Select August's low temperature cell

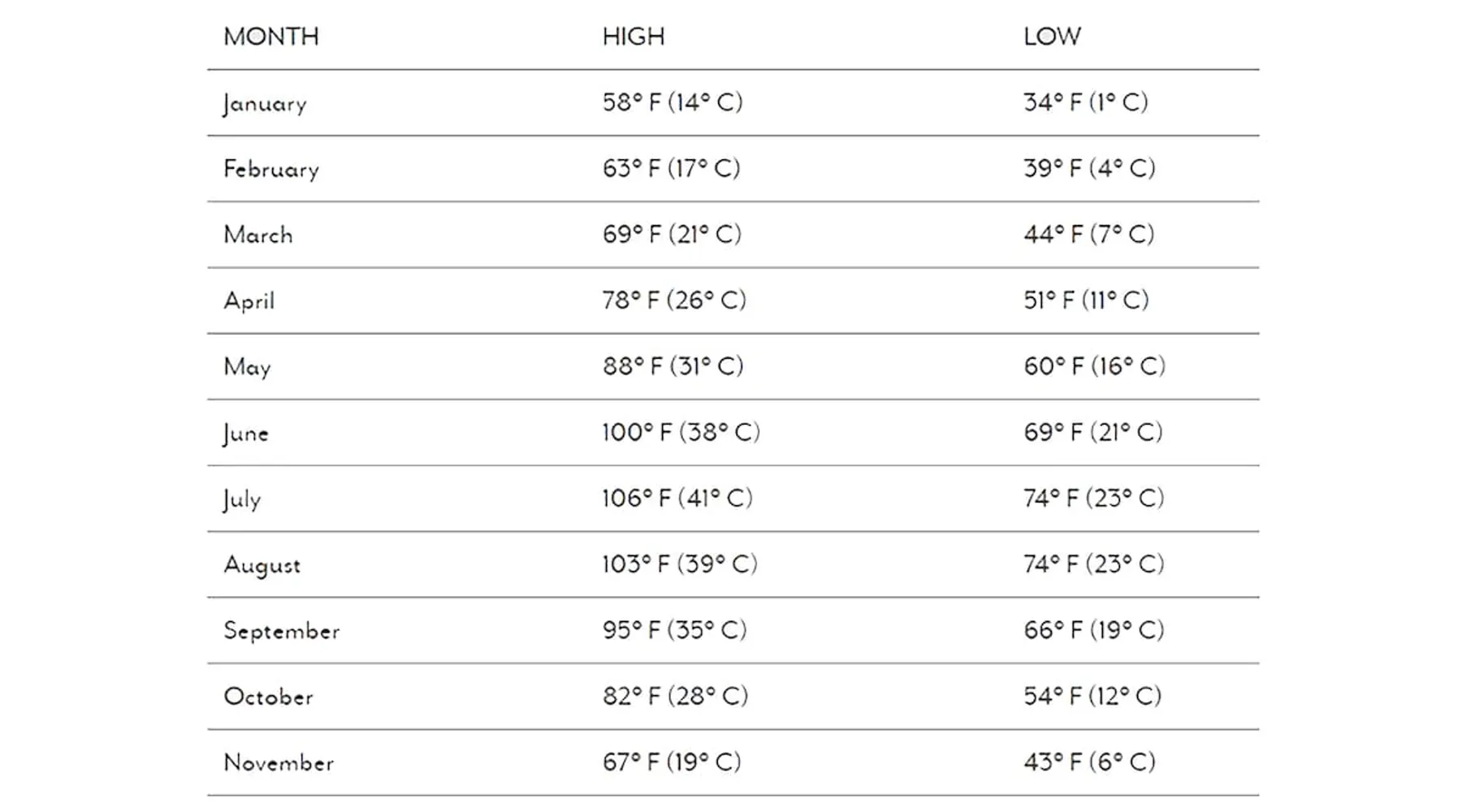click(x=1093, y=564)
